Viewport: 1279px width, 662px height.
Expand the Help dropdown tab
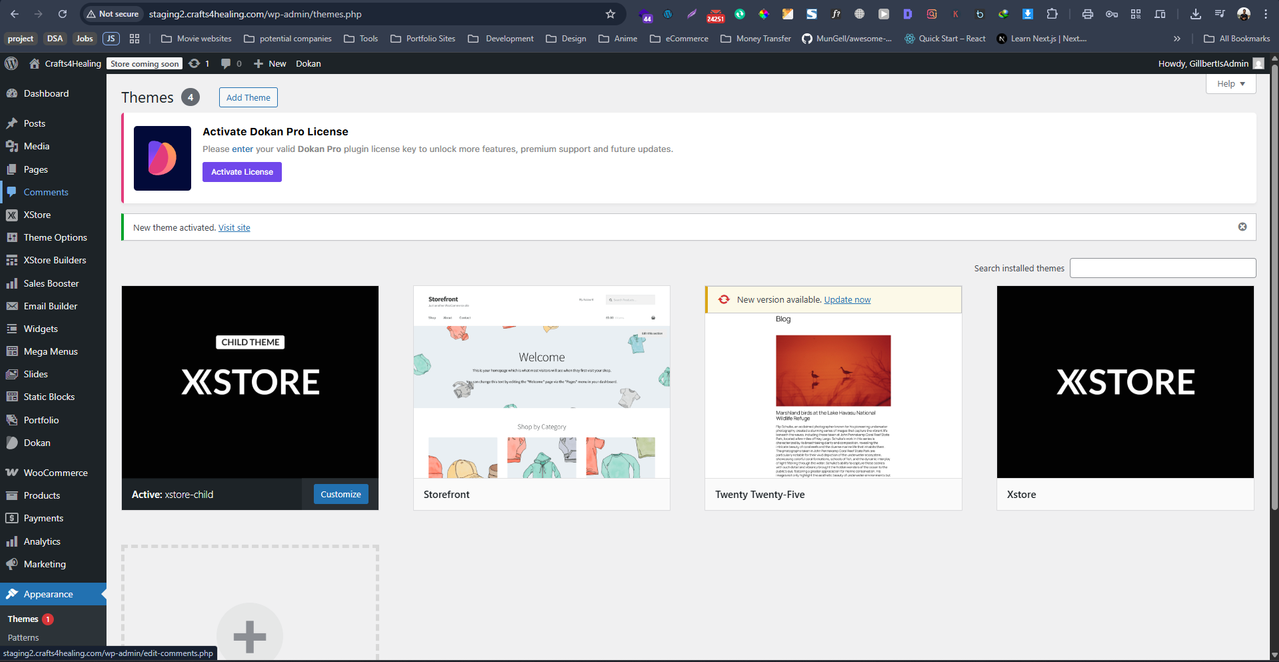click(x=1231, y=84)
